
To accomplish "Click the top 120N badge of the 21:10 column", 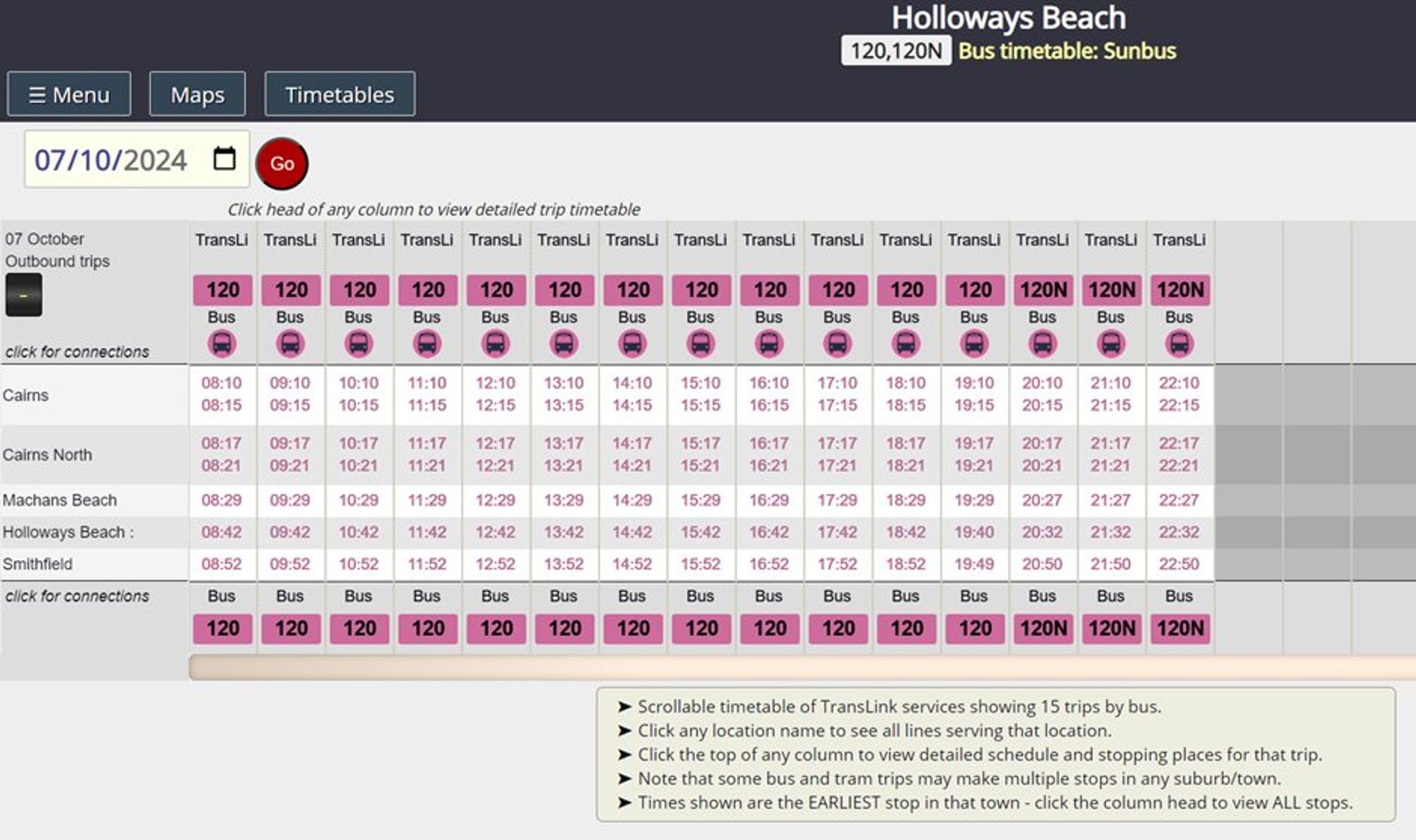I will (1112, 290).
